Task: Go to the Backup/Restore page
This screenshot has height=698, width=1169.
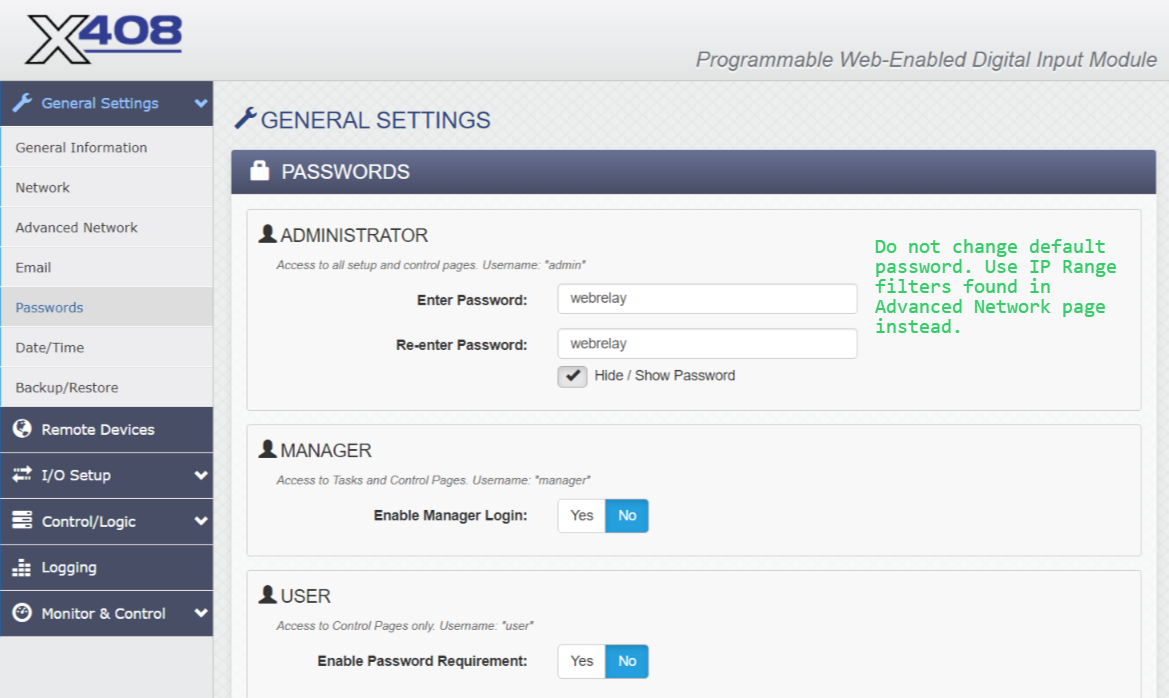Action: tap(67, 388)
